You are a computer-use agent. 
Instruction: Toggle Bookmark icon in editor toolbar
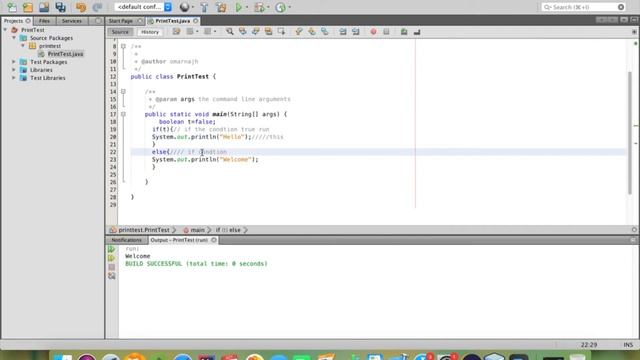[x=324, y=32]
